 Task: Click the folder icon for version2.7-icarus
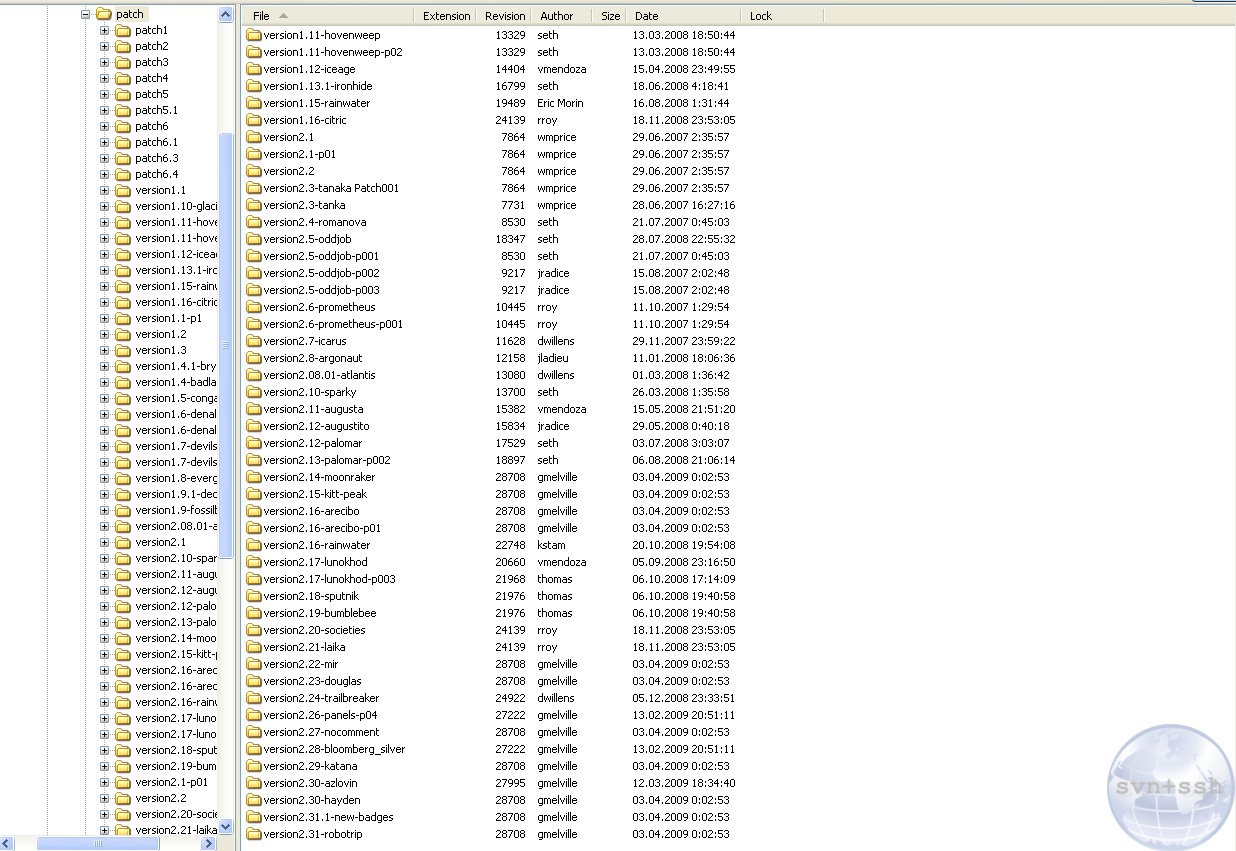254,341
